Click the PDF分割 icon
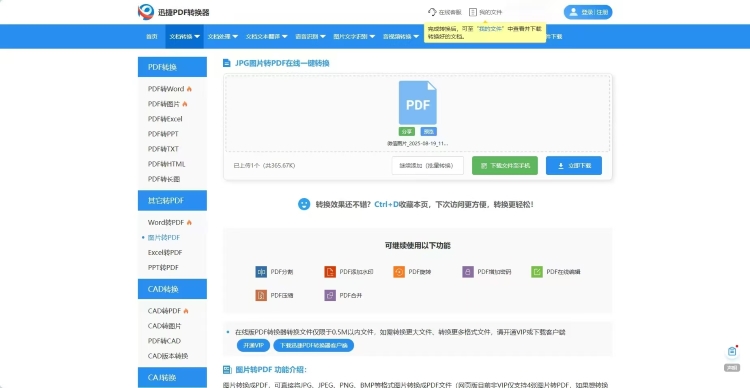This screenshot has width=750, height=388. tap(261, 272)
